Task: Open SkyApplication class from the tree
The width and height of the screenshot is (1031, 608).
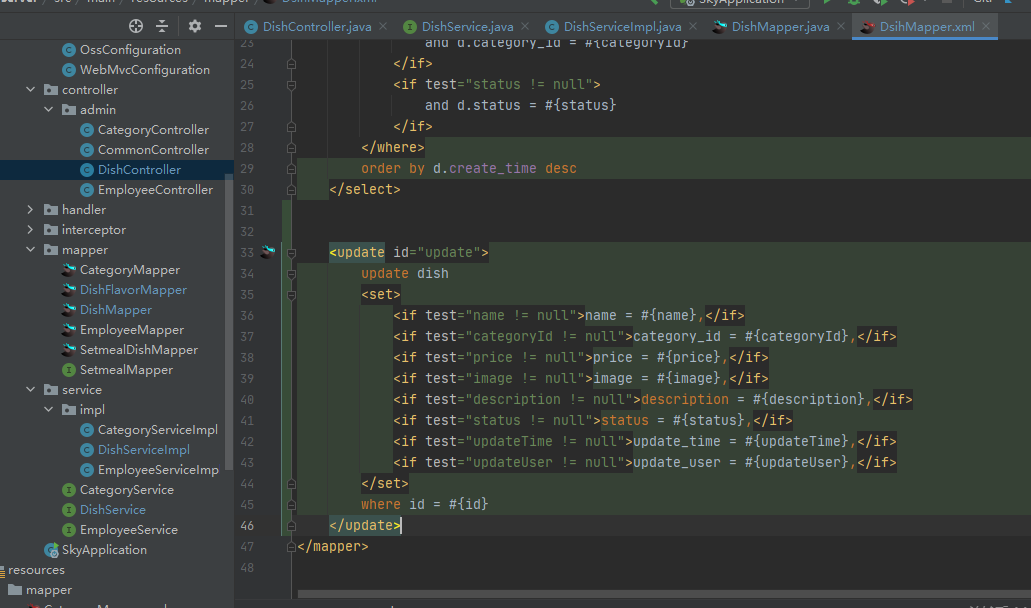Action: 104,550
